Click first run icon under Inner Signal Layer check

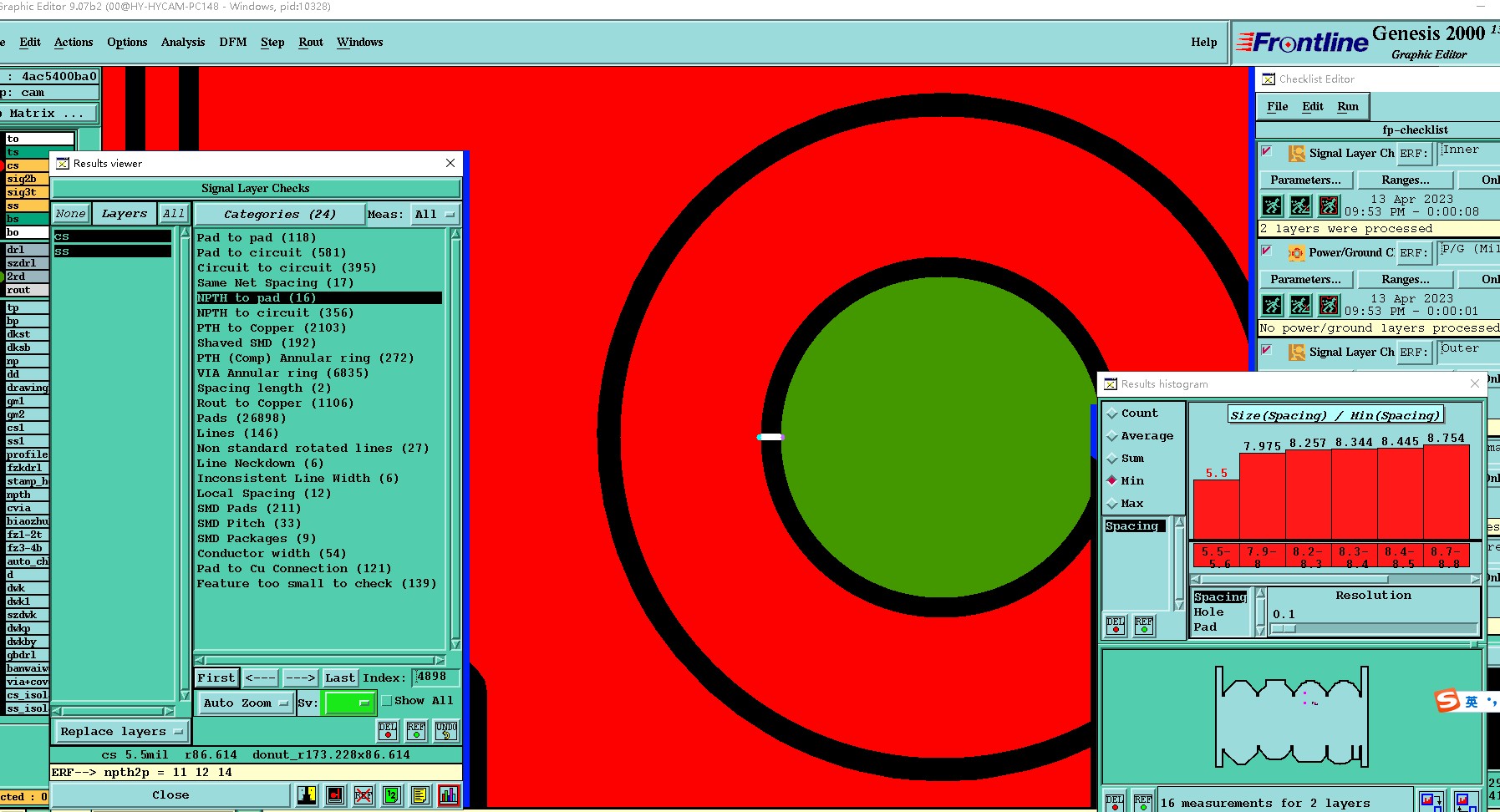click(x=1272, y=206)
